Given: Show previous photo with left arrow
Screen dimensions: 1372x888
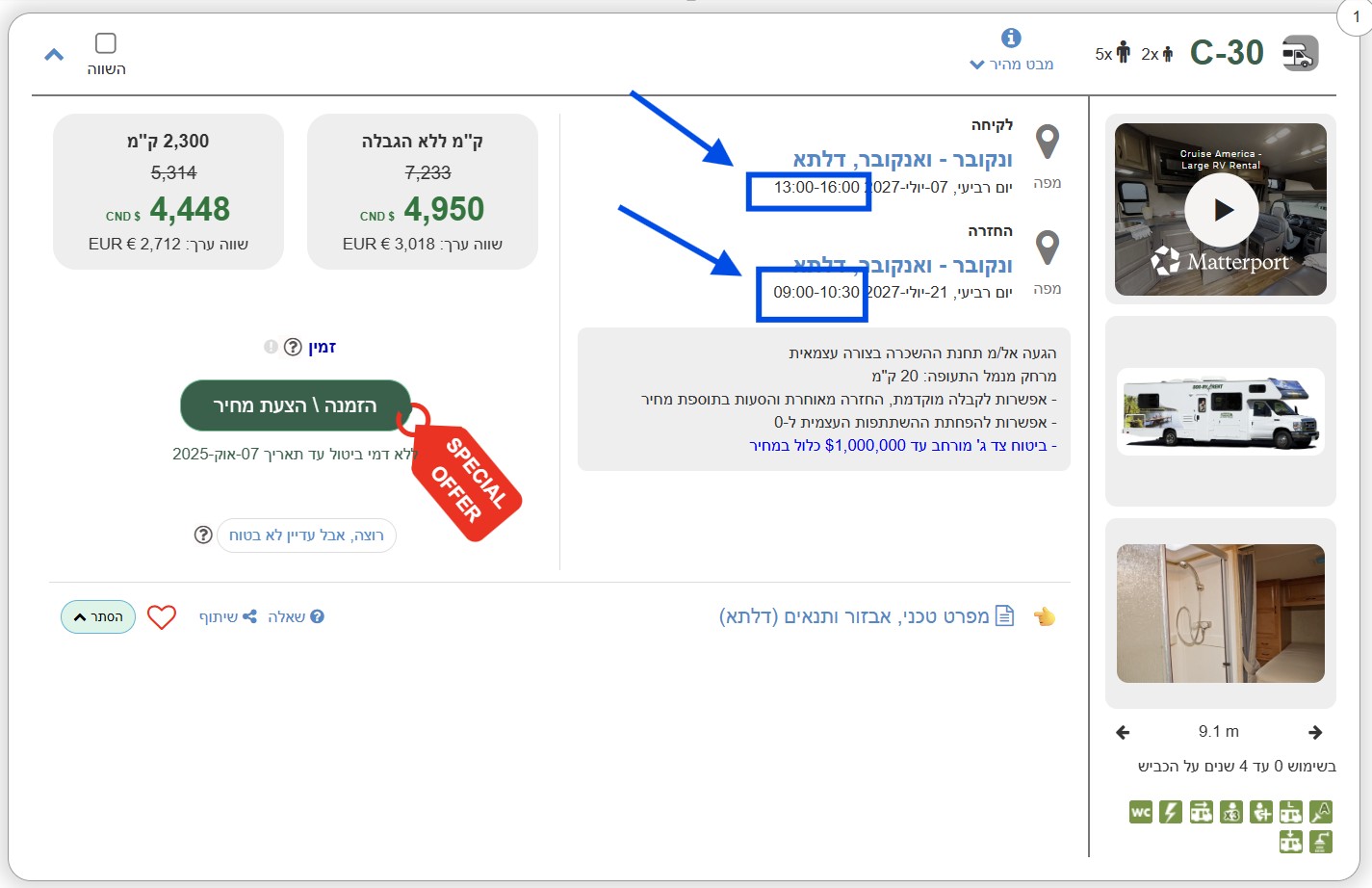Looking at the screenshot, I should [x=1123, y=732].
